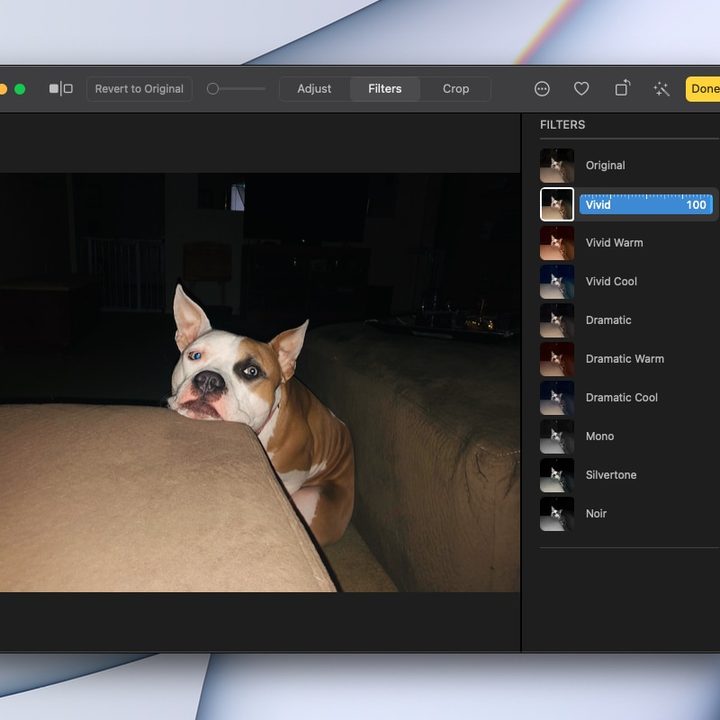
Task: Set Vivid filter intensity slider
Action: (x=646, y=204)
